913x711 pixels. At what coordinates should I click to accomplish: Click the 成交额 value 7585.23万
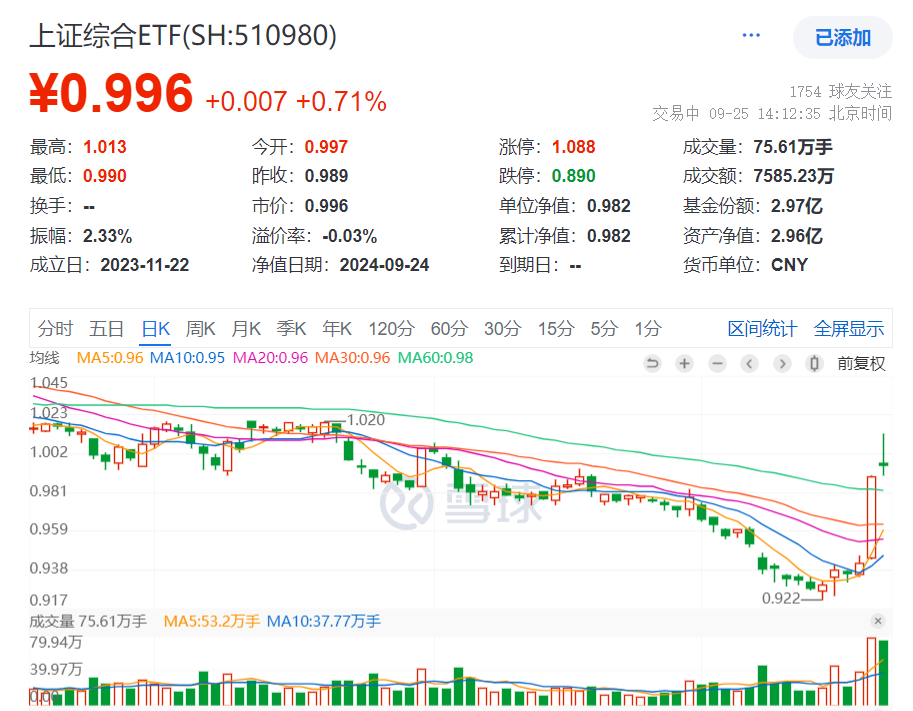coord(793,176)
